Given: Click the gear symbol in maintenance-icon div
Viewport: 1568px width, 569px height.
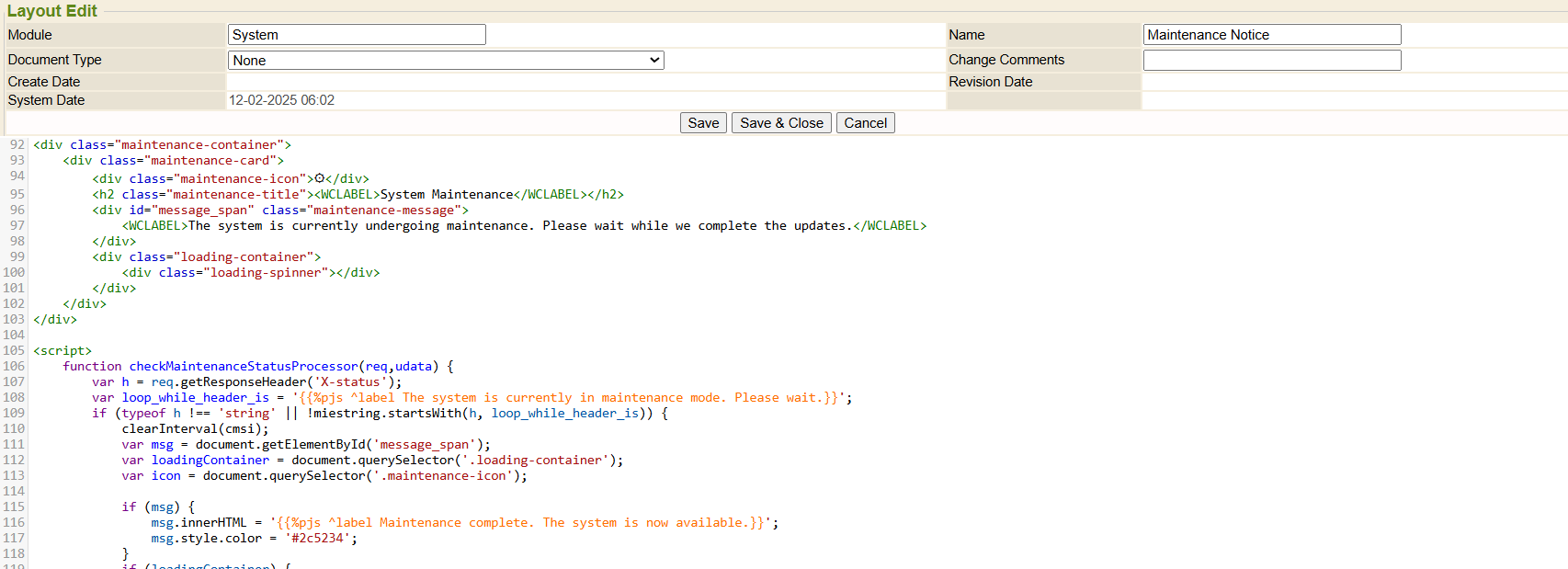Looking at the screenshot, I should (x=320, y=178).
